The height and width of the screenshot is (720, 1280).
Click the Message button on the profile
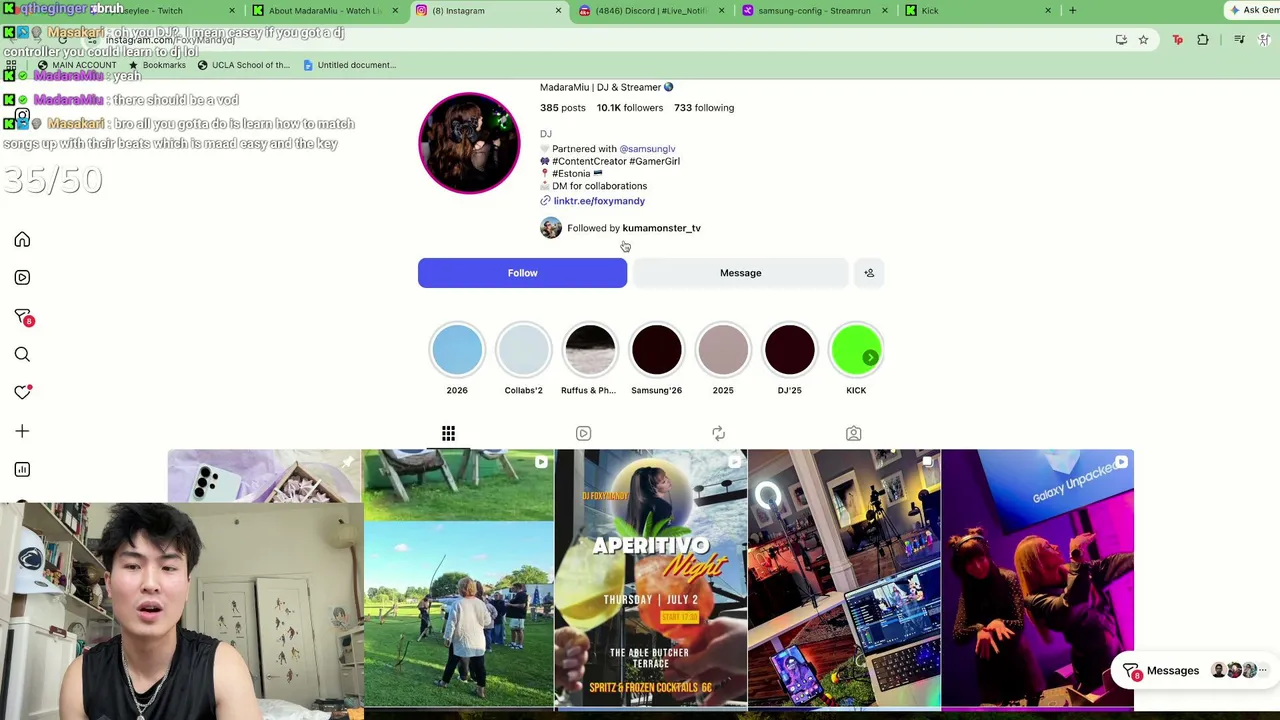tap(740, 273)
